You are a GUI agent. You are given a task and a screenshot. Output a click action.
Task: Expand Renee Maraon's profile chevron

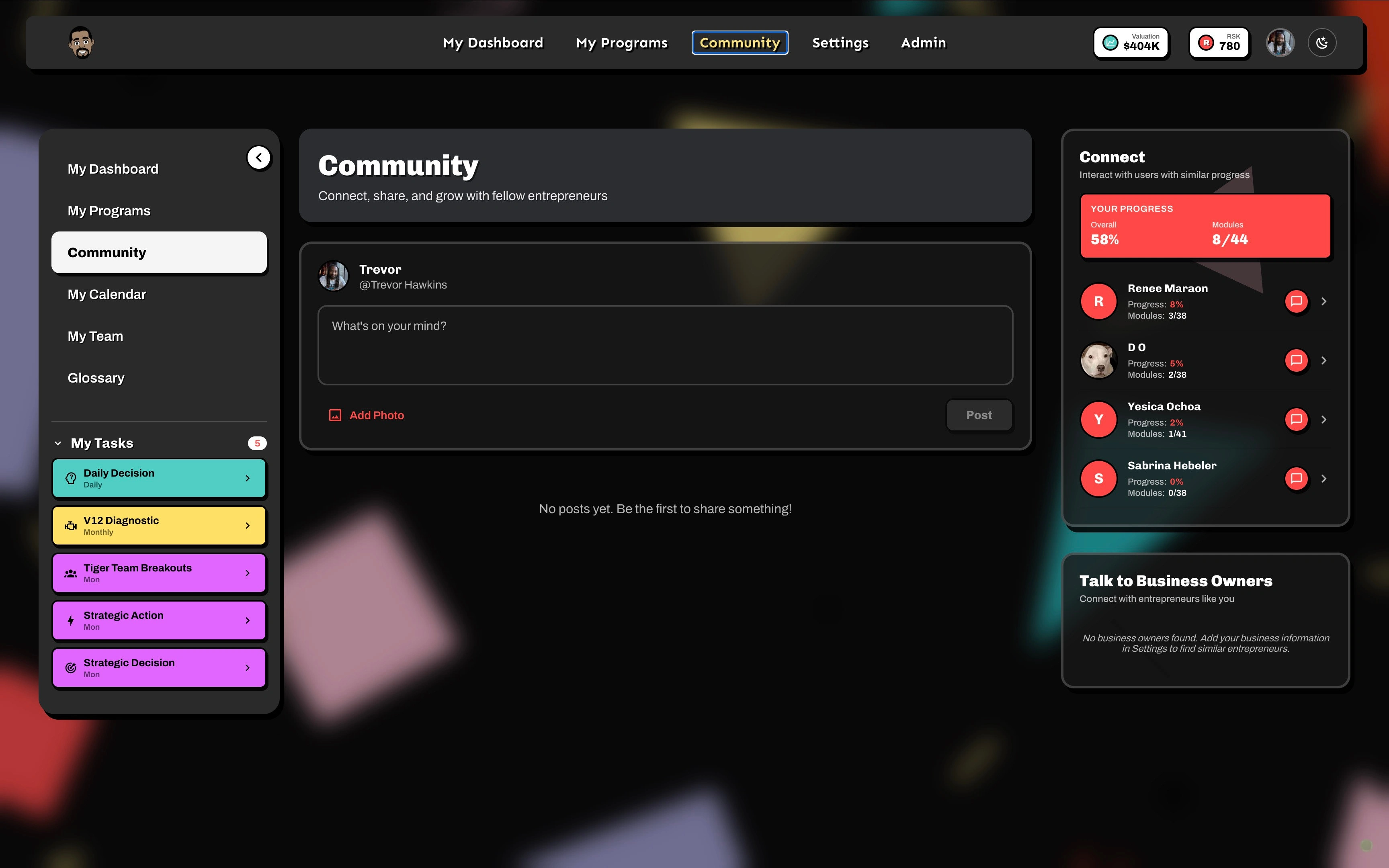pos(1323,301)
